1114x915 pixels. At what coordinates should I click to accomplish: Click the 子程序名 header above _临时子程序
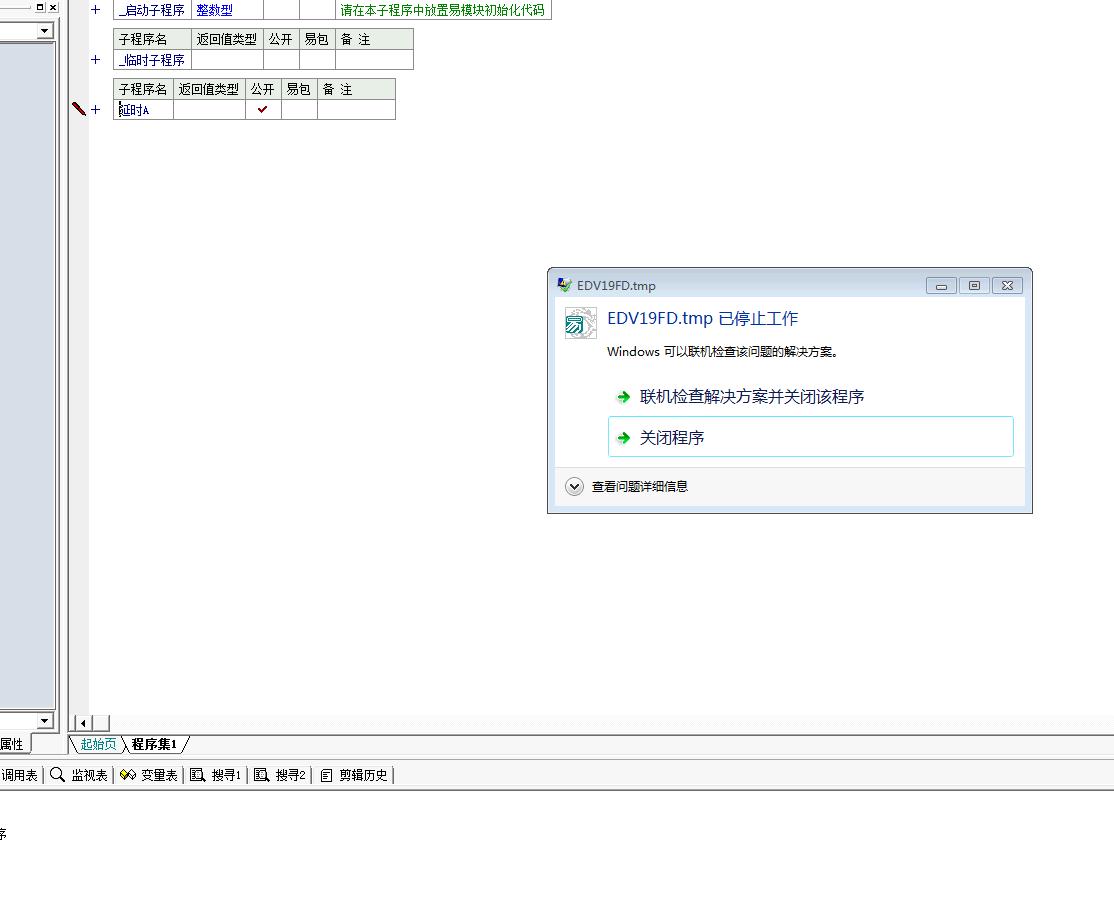pyautogui.click(x=153, y=39)
